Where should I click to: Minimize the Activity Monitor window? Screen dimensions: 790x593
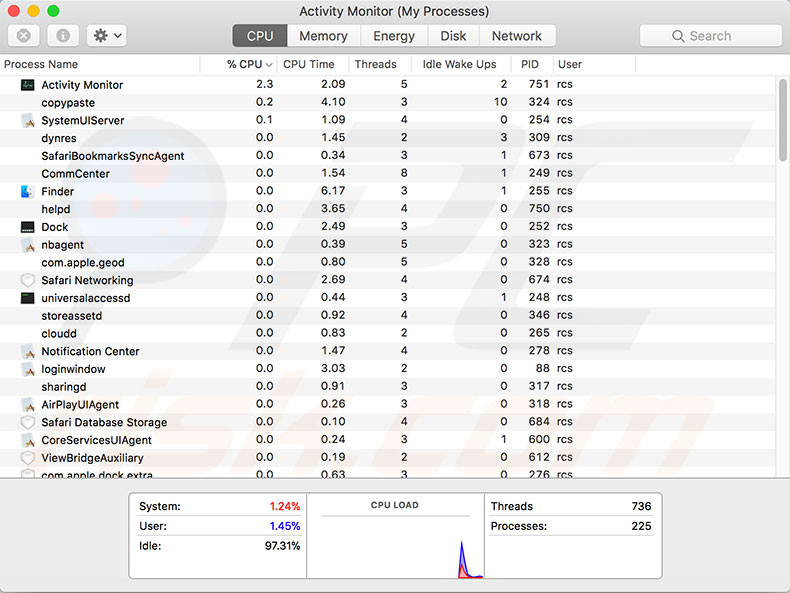pos(33,11)
